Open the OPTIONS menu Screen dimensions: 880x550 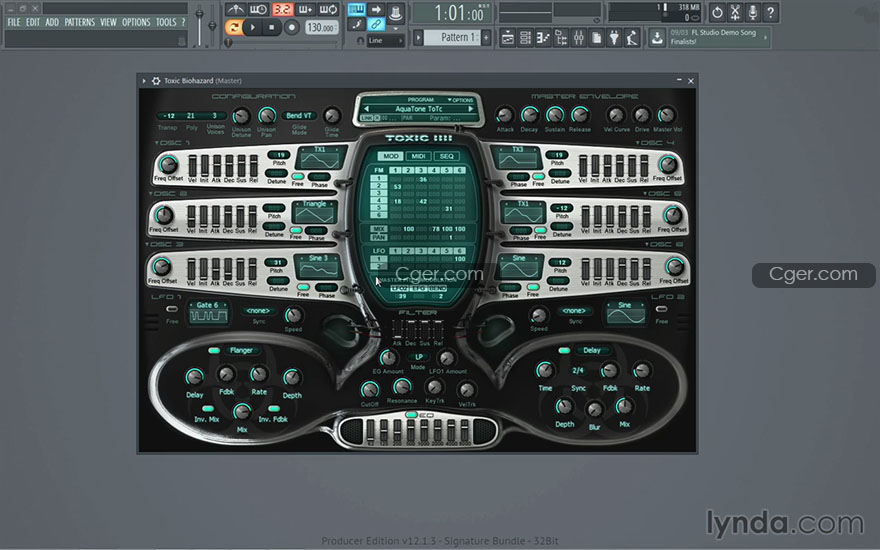tap(136, 22)
